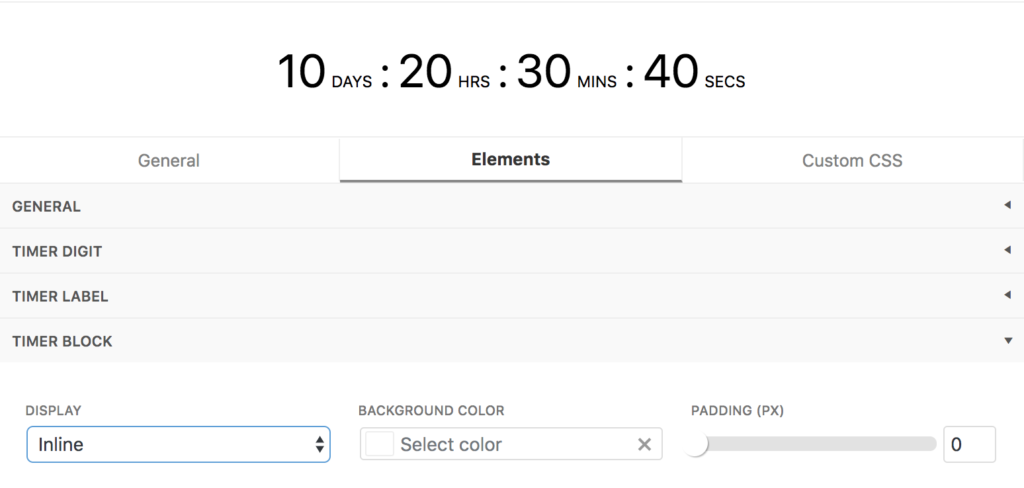Expand the TIMER LABEL accordion section

[512, 297]
